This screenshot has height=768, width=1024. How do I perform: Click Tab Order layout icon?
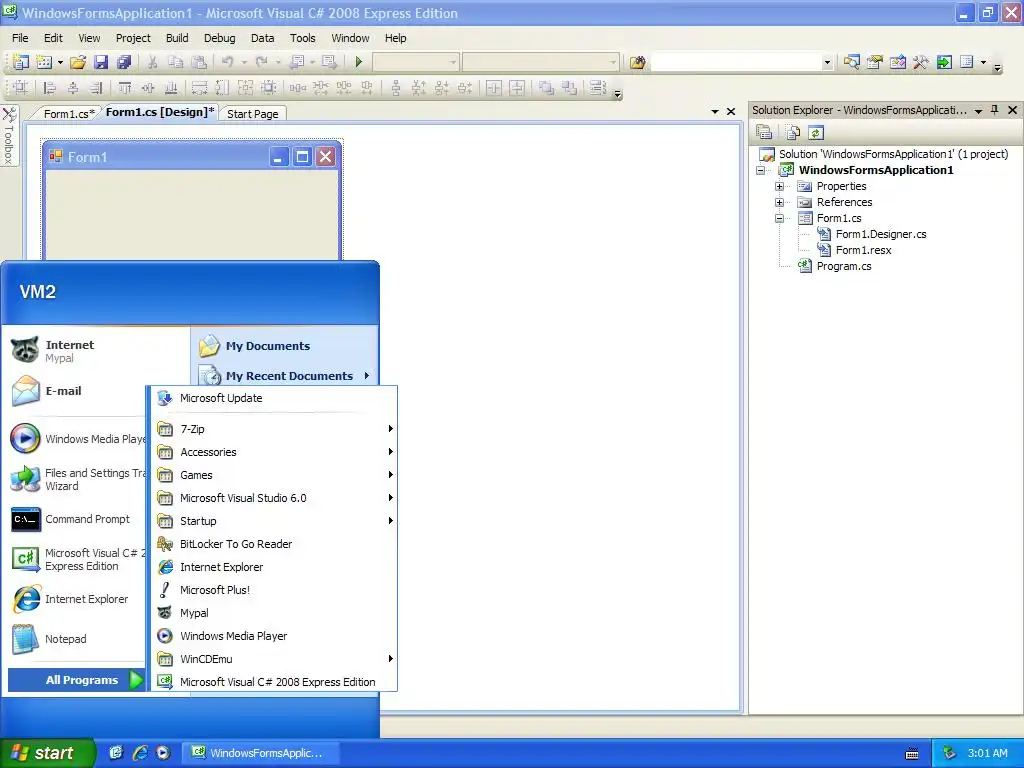pos(598,88)
